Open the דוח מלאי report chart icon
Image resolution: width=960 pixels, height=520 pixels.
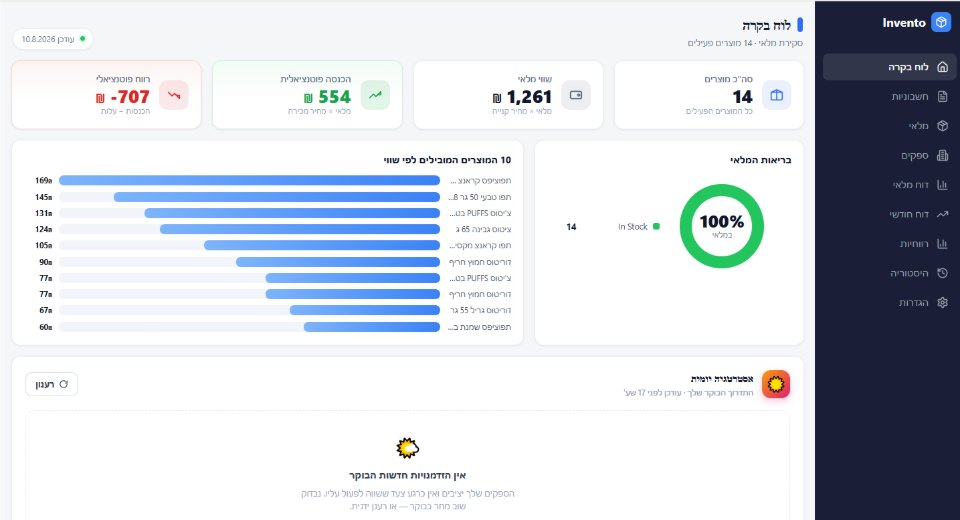point(942,184)
